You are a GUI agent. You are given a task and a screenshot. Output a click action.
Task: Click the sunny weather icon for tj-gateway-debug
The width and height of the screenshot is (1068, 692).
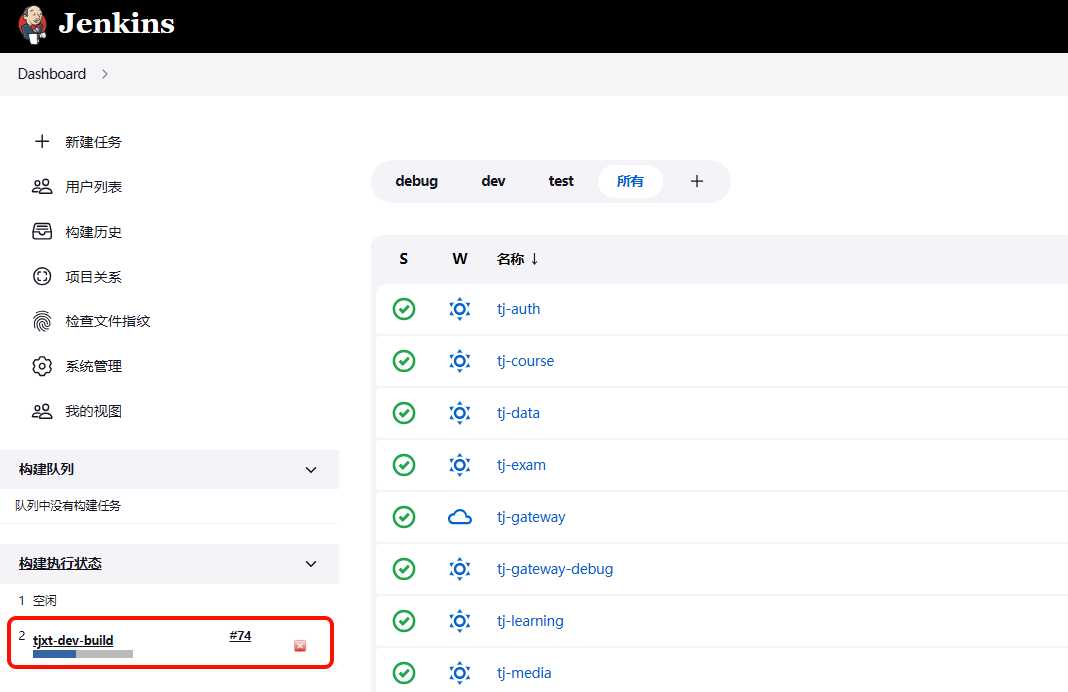click(460, 569)
